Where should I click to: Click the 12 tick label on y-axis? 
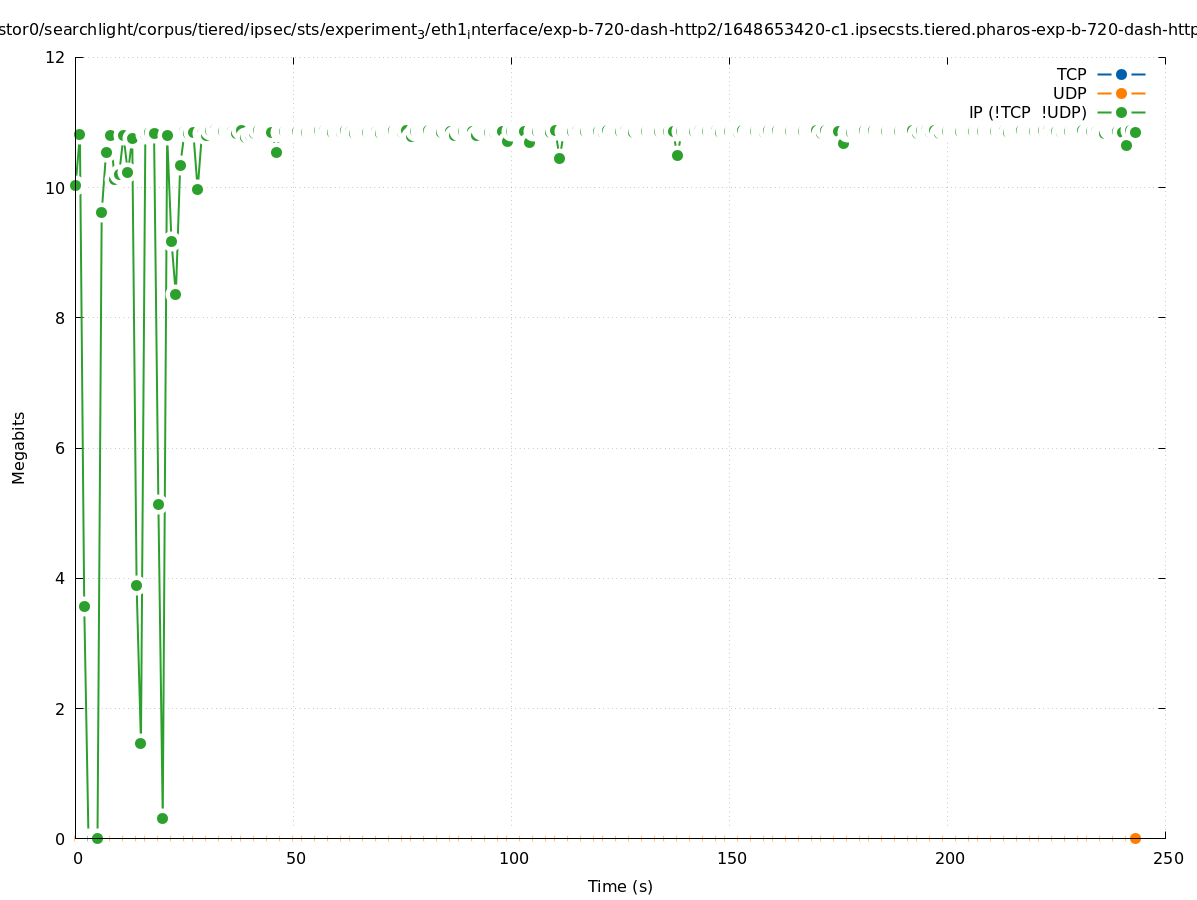(56, 57)
